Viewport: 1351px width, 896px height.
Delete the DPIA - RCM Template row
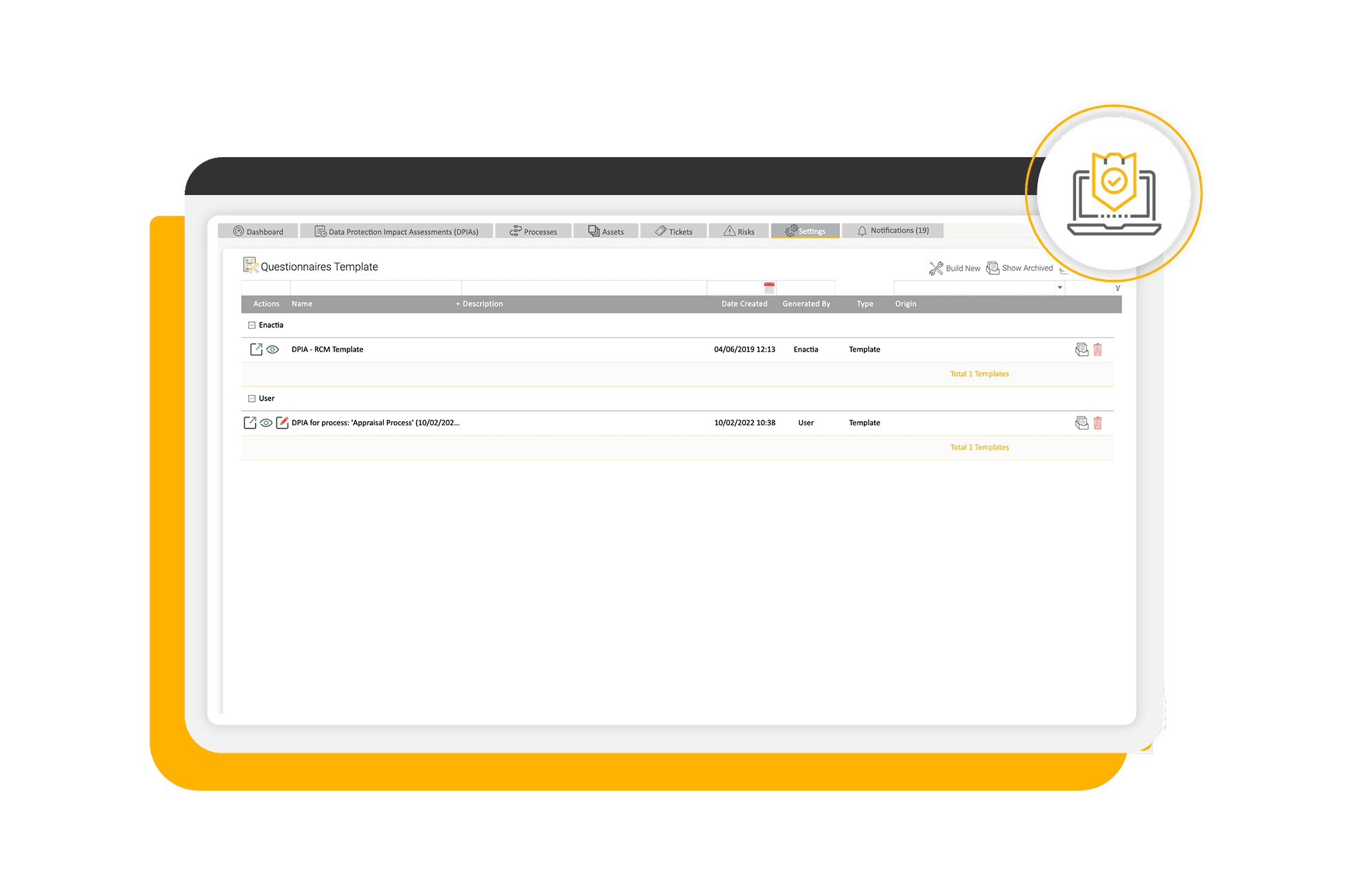[1098, 349]
